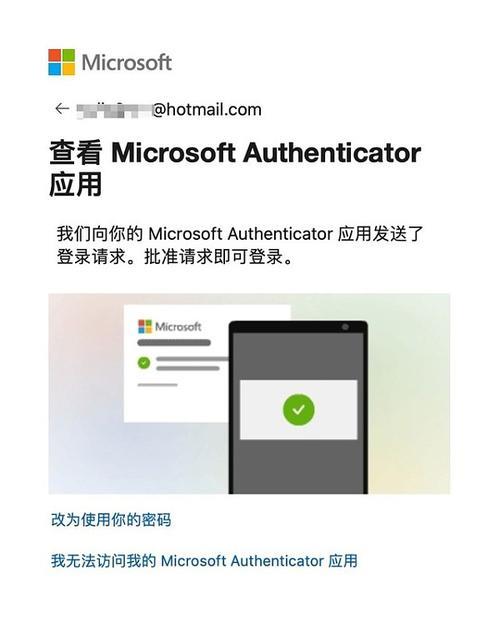500x638 pixels.
Task: Click the thick gray title bar in the card
Action: (x=174, y=343)
